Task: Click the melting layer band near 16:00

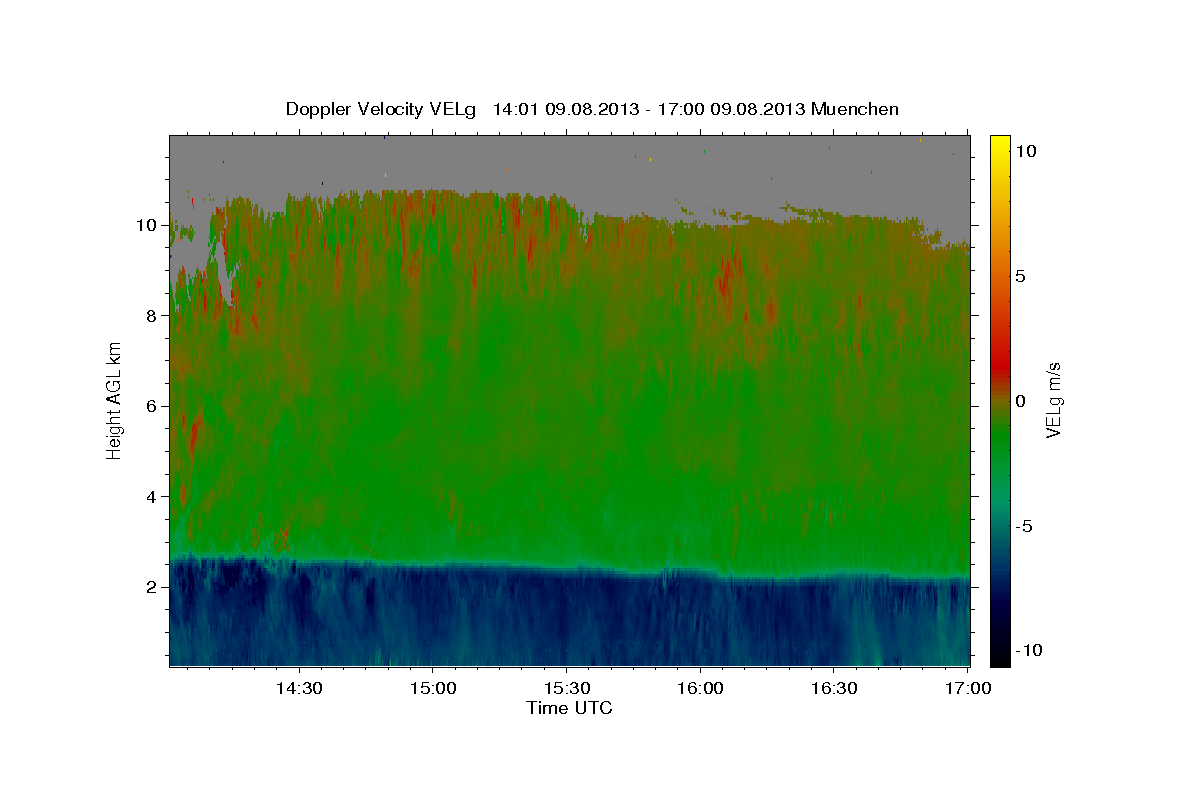Action: (x=700, y=572)
